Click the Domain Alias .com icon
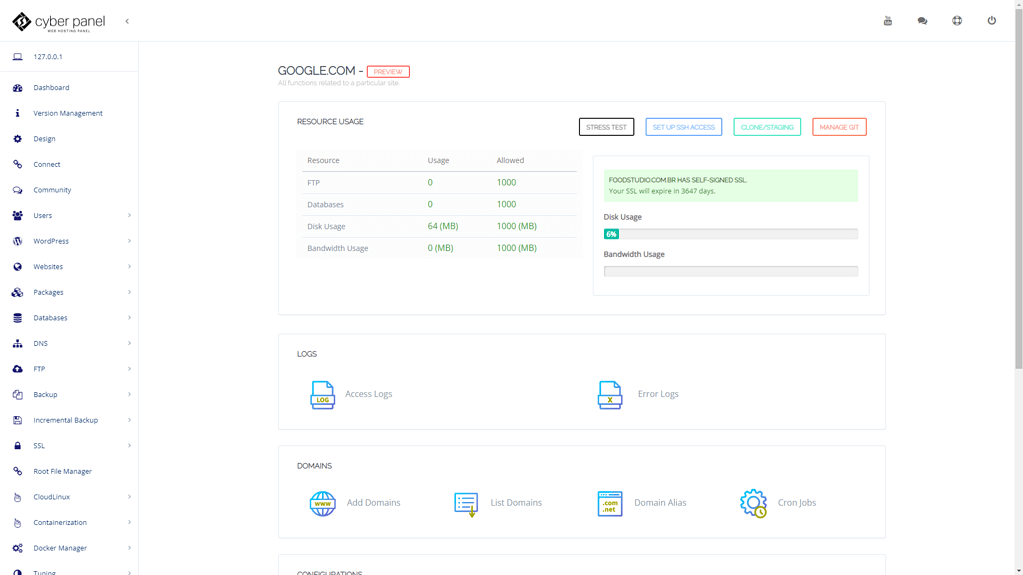The image size is (1023, 575). click(x=610, y=503)
